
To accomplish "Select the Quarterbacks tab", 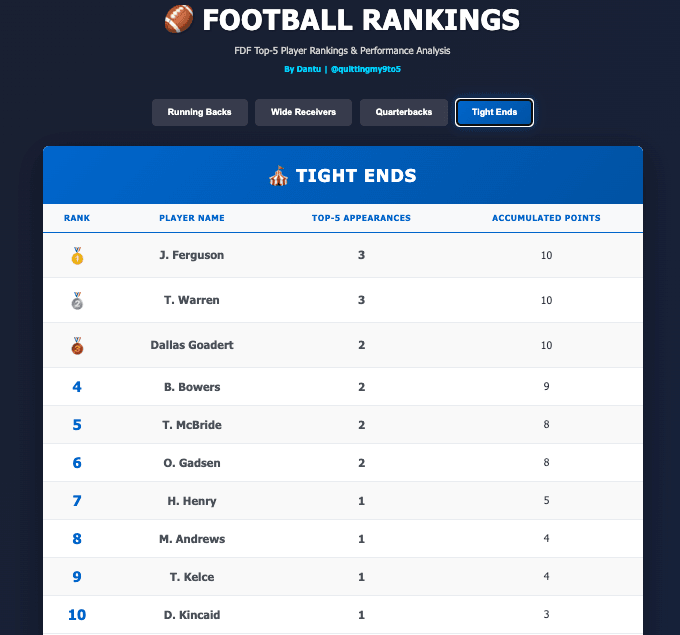I will [404, 113].
